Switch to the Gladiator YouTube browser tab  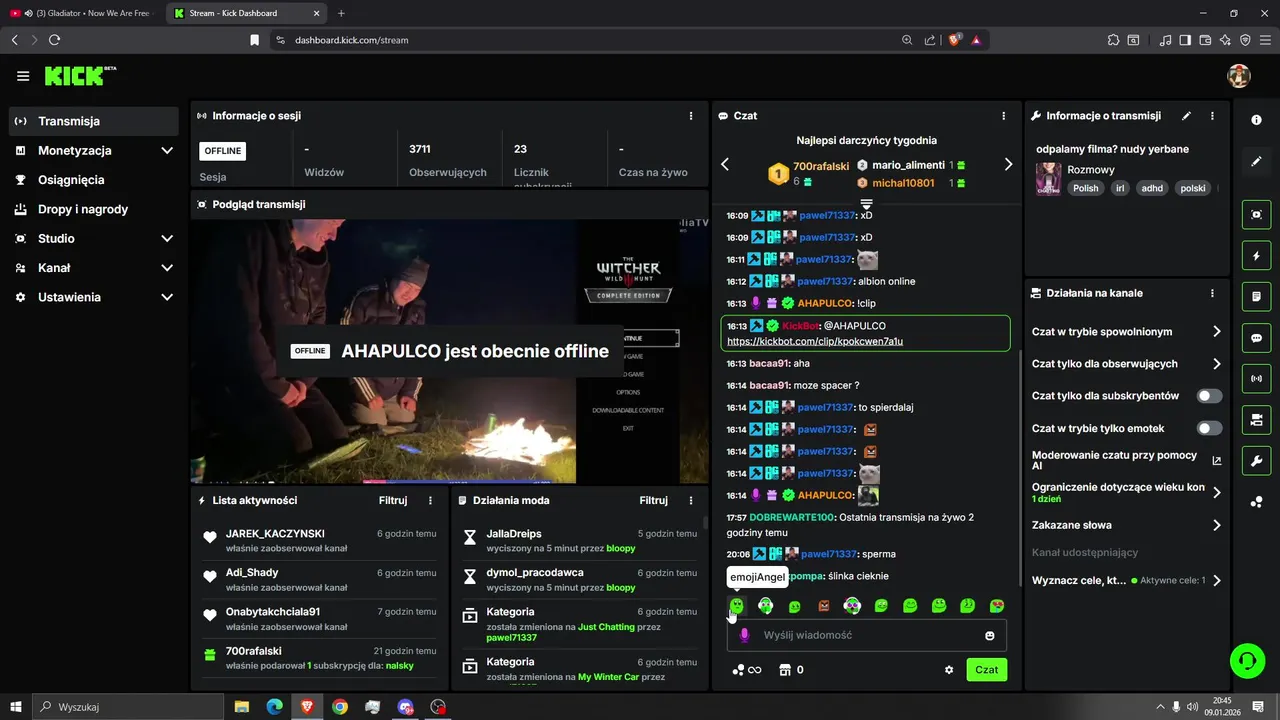(x=83, y=13)
